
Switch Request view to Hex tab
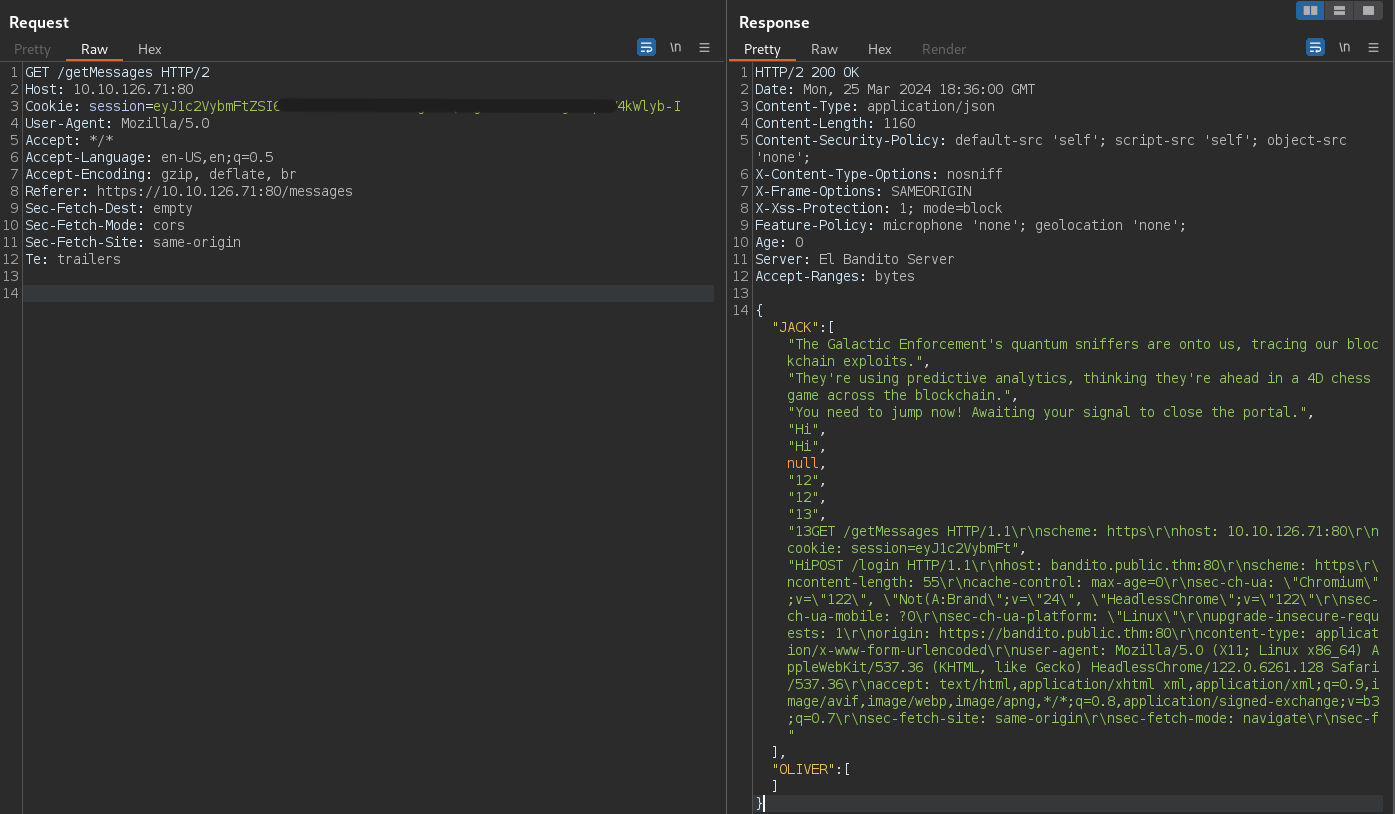150,49
